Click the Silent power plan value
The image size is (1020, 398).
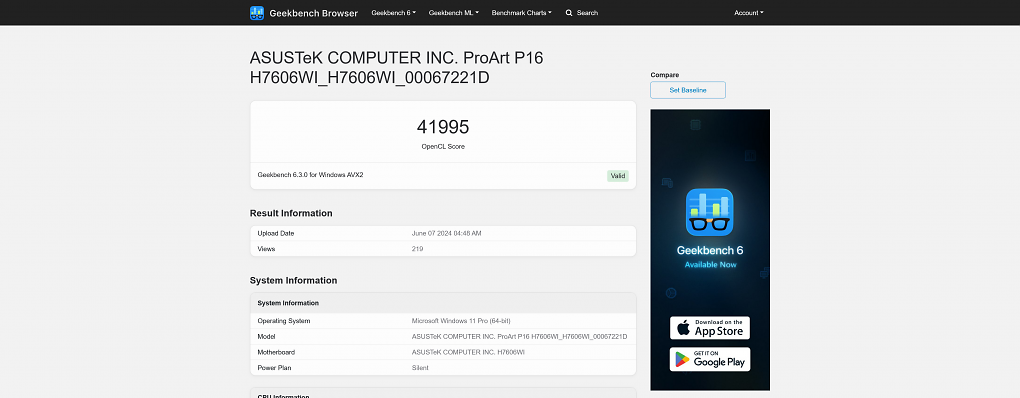click(x=420, y=367)
